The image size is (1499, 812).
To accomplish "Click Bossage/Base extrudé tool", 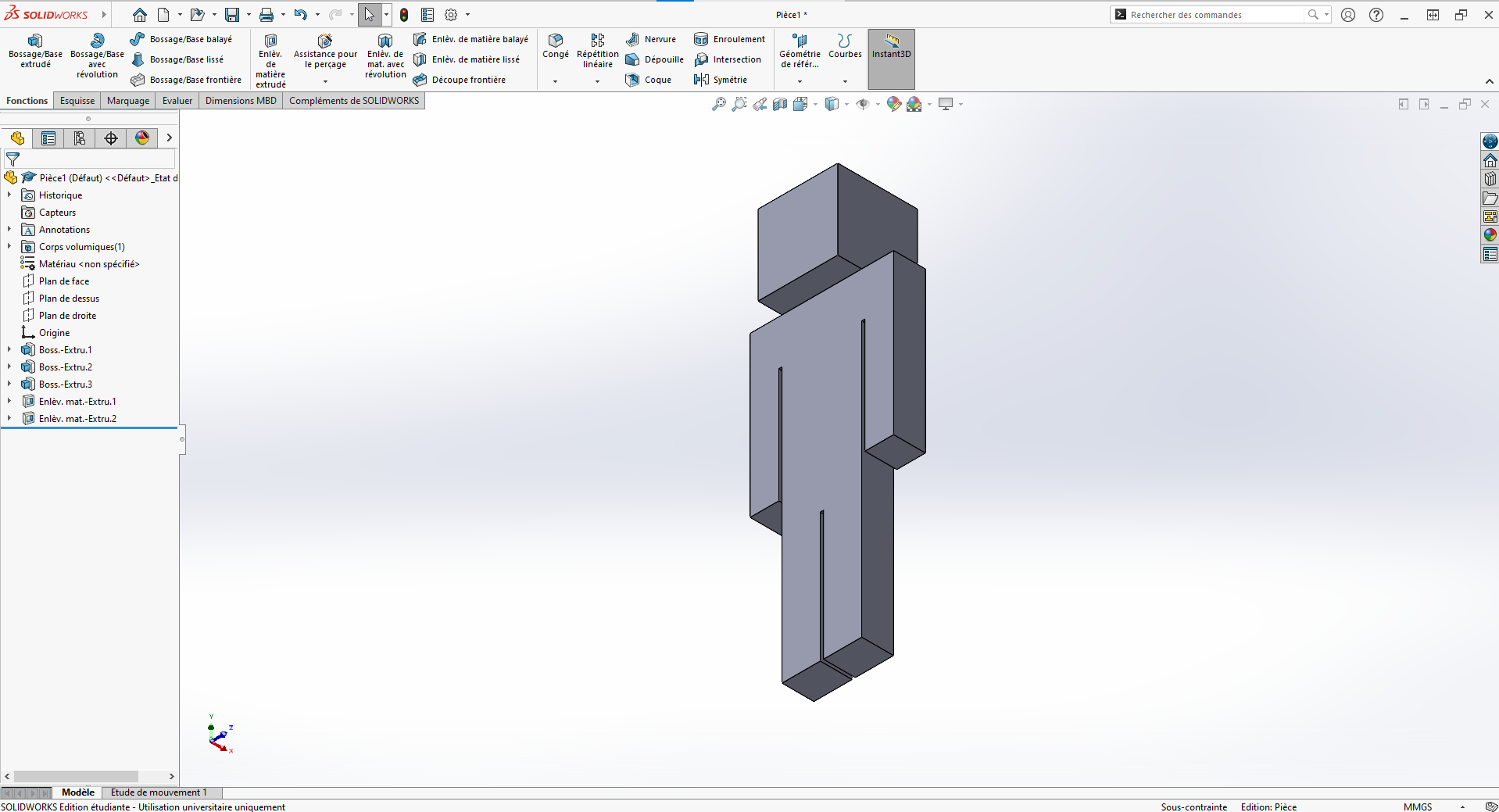I will [35, 51].
